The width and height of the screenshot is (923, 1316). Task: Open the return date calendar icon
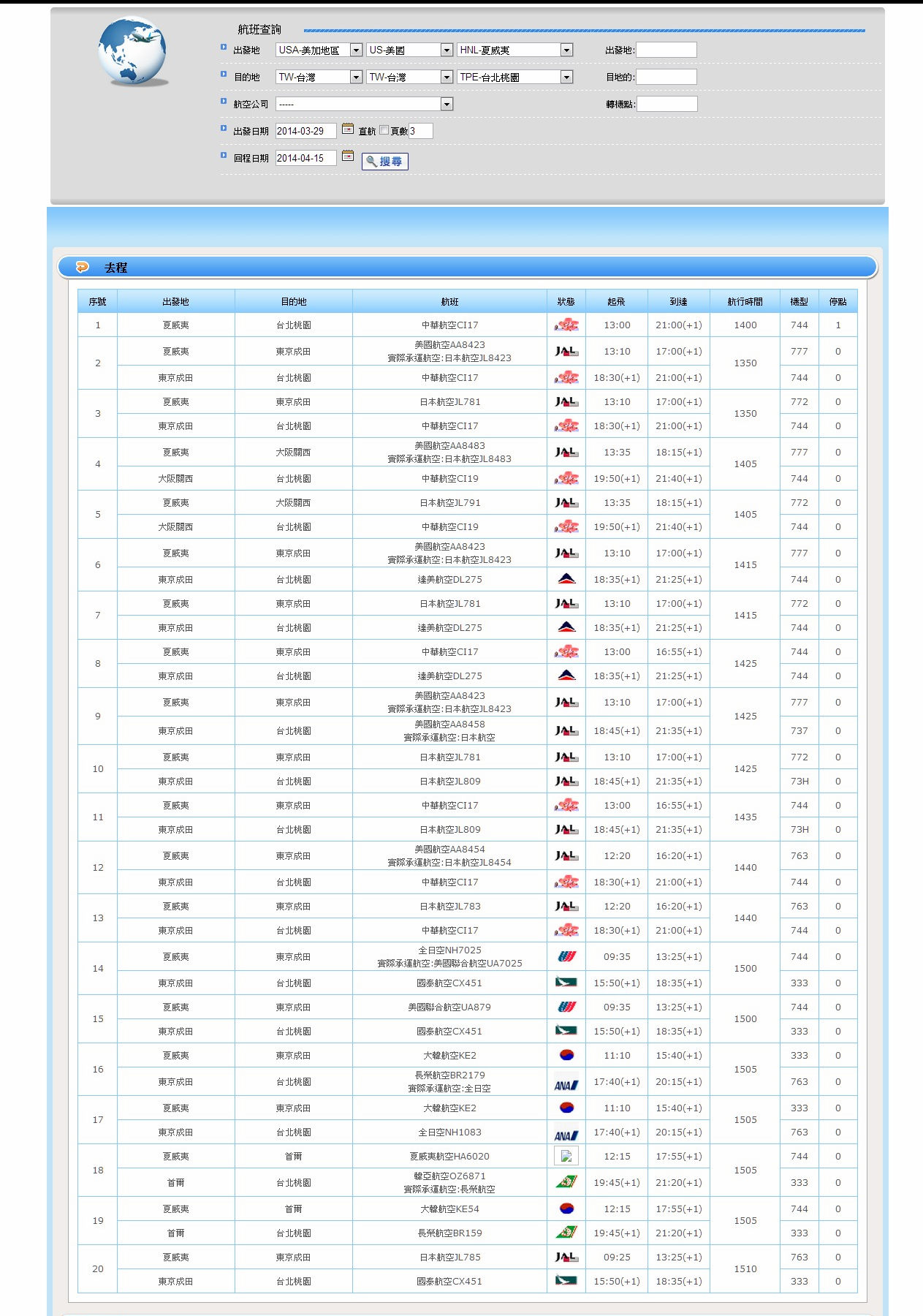(x=348, y=156)
